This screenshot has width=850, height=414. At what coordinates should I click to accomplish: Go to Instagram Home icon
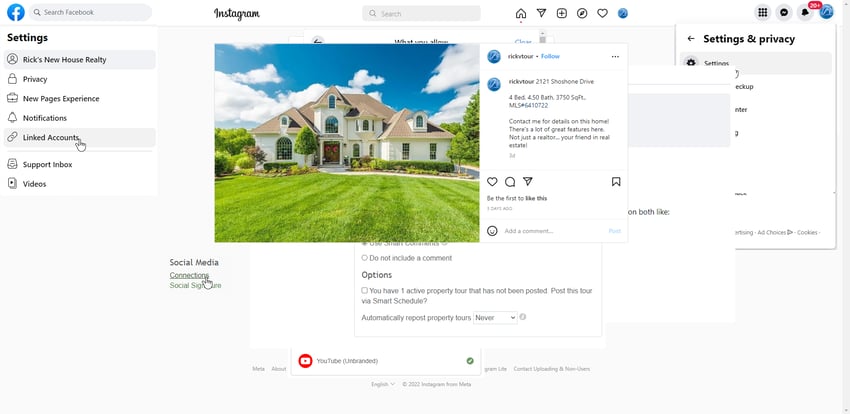pyautogui.click(x=521, y=14)
